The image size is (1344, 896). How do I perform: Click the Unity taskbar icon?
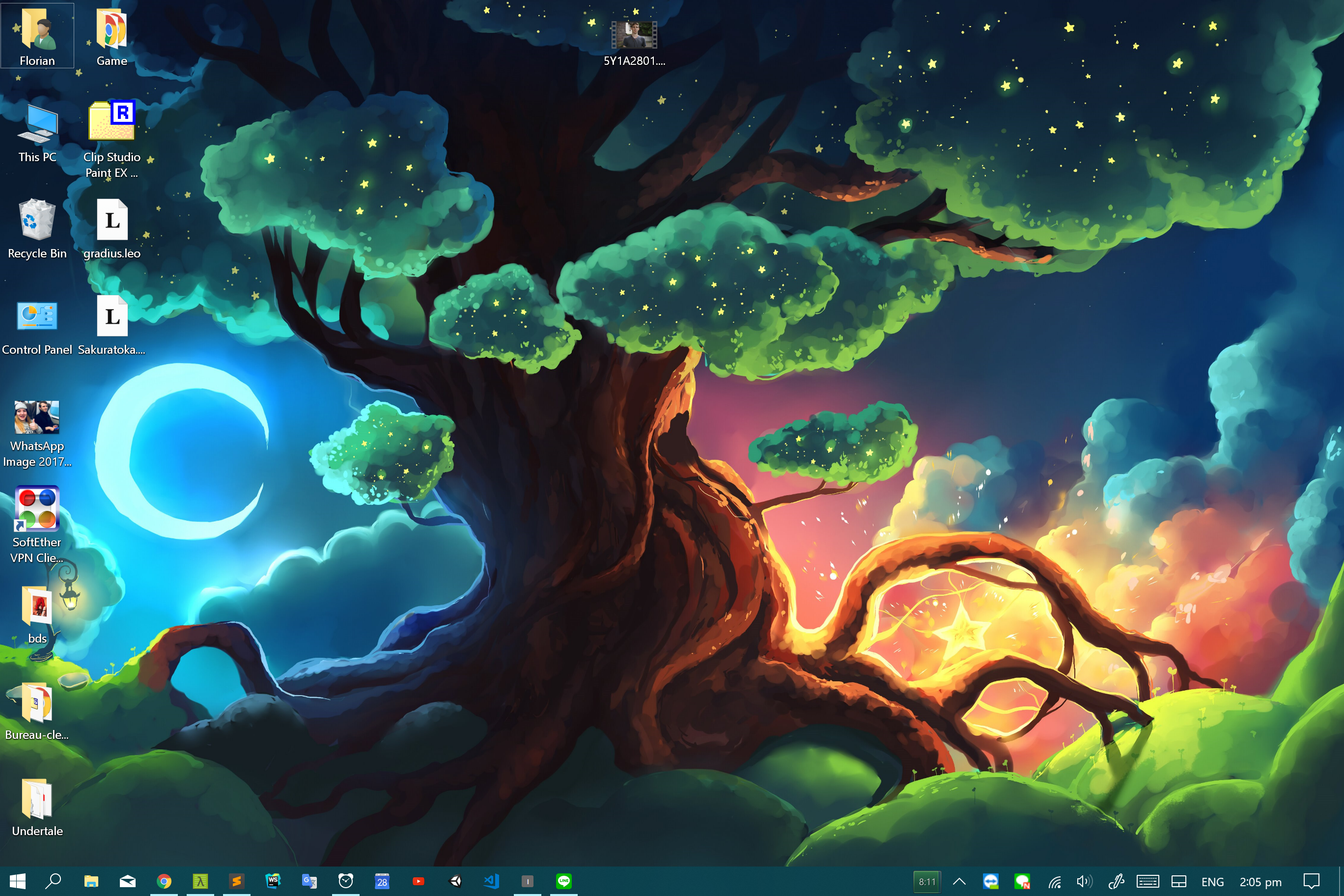(x=455, y=881)
